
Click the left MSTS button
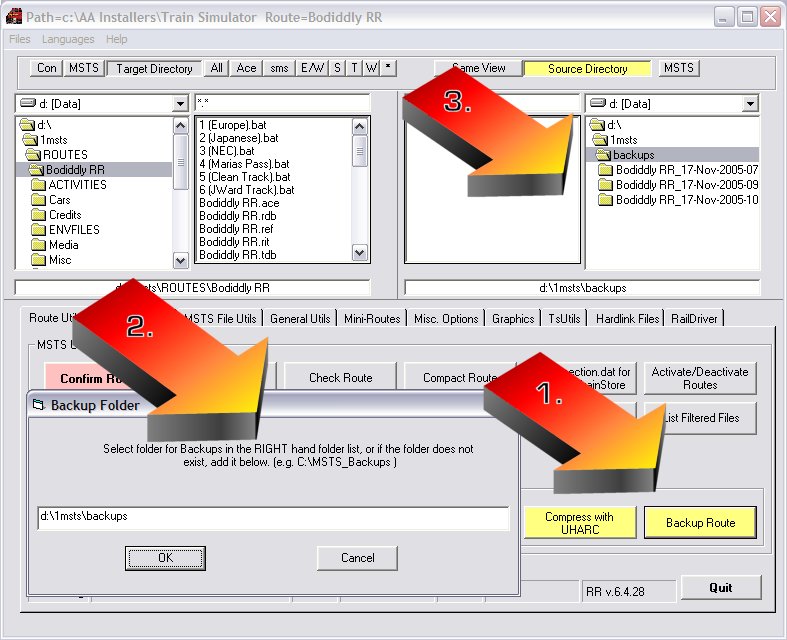point(84,68)
